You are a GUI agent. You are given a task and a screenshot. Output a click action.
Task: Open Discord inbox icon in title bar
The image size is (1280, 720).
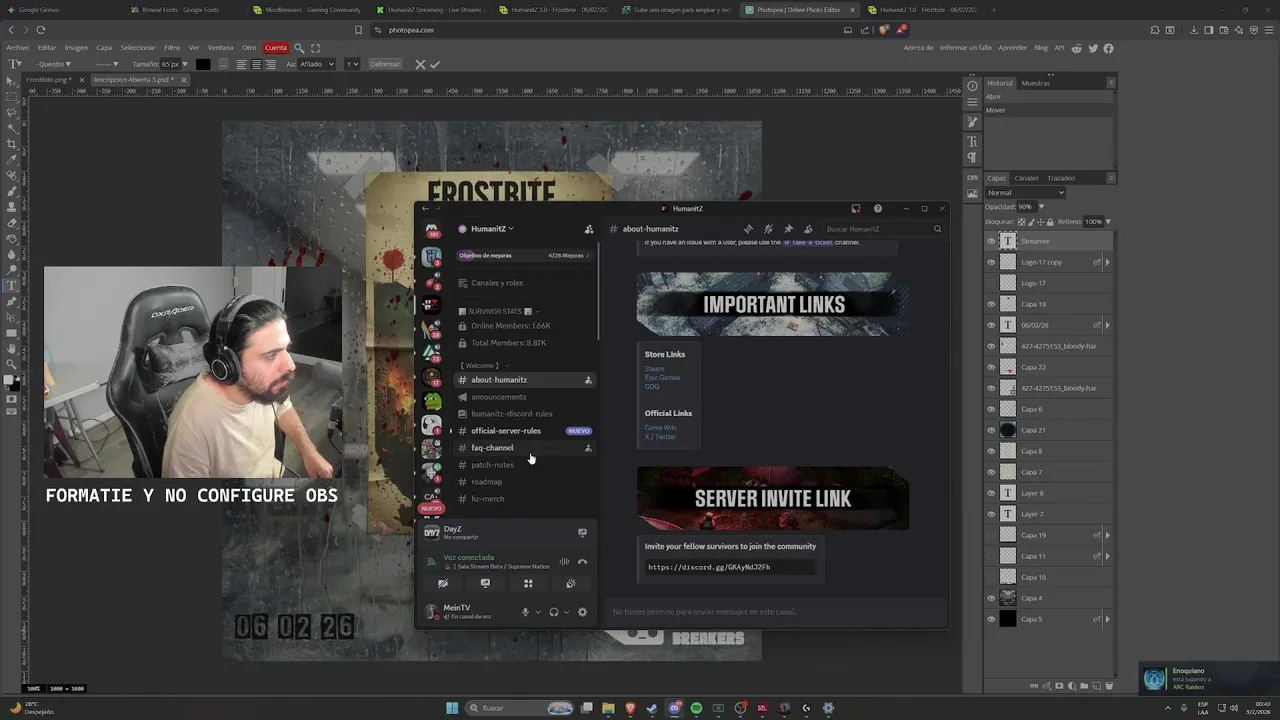point(856,209)
